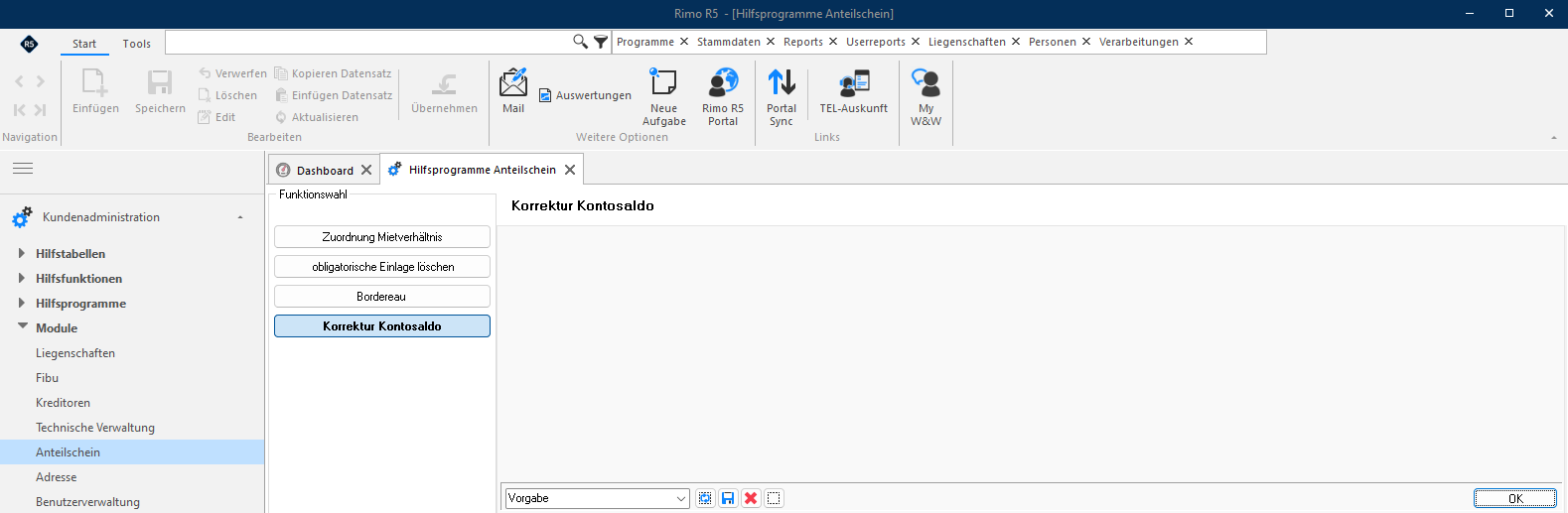
Task: Click the Speichern ribbon icon
Action: 160,90
